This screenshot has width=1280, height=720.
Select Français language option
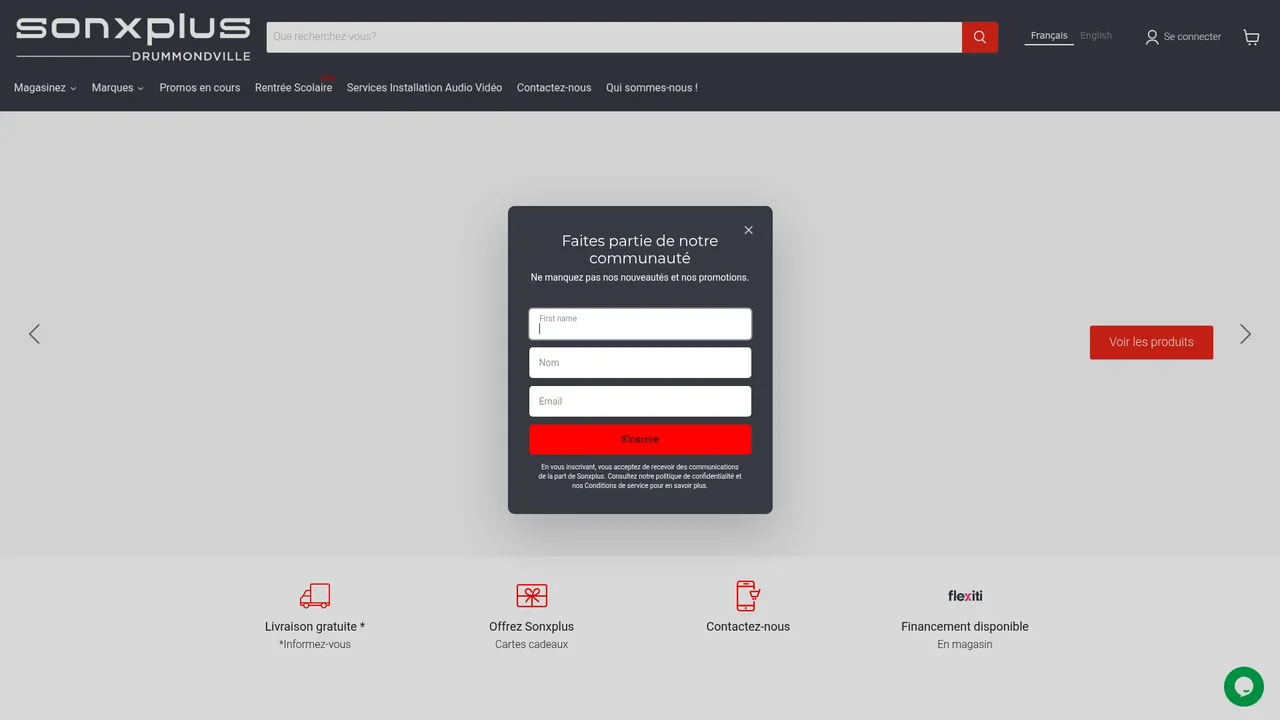[x=1049, y=36]
